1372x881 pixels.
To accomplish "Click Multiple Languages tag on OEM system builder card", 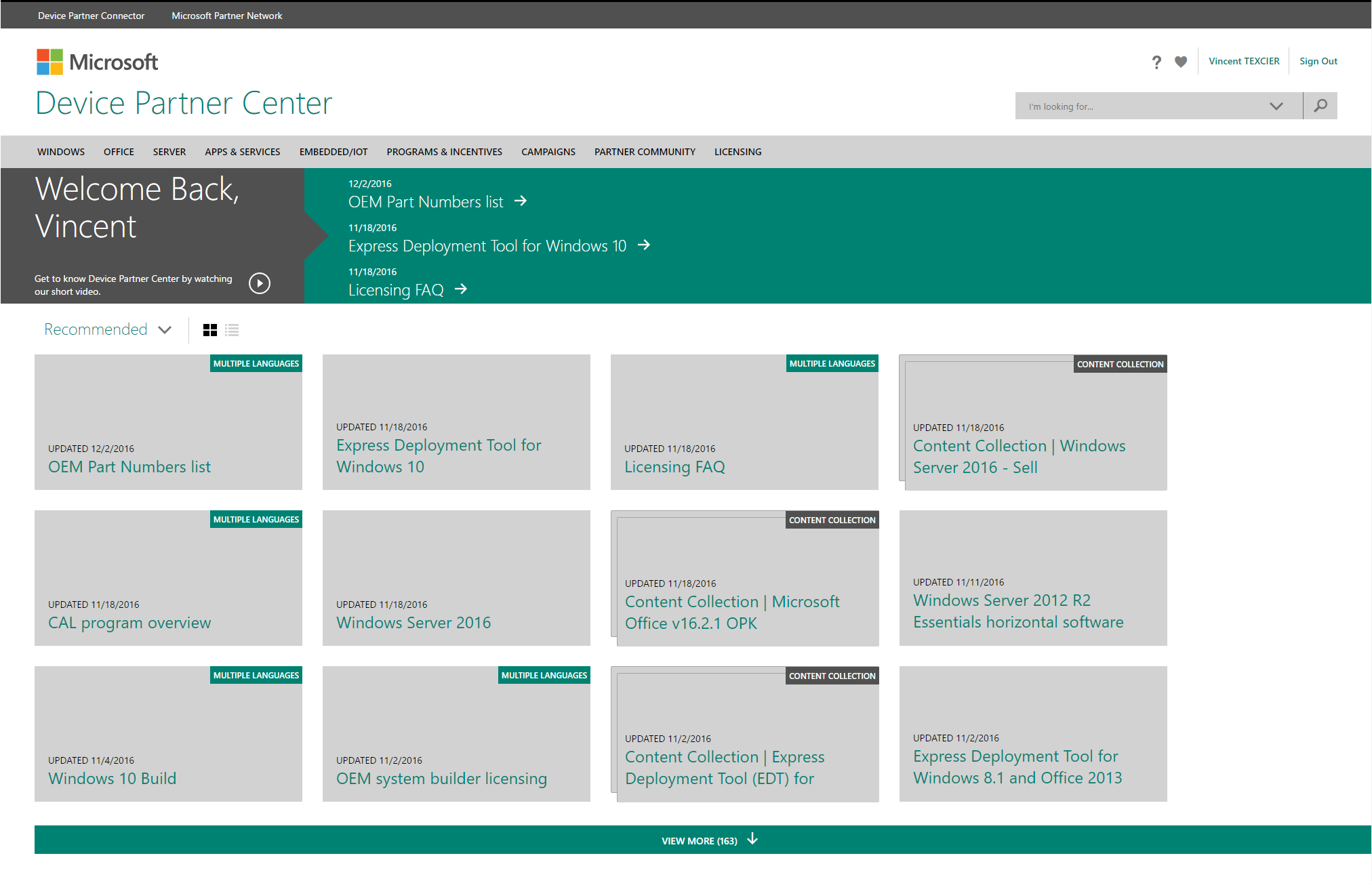I will pos(544,675).
